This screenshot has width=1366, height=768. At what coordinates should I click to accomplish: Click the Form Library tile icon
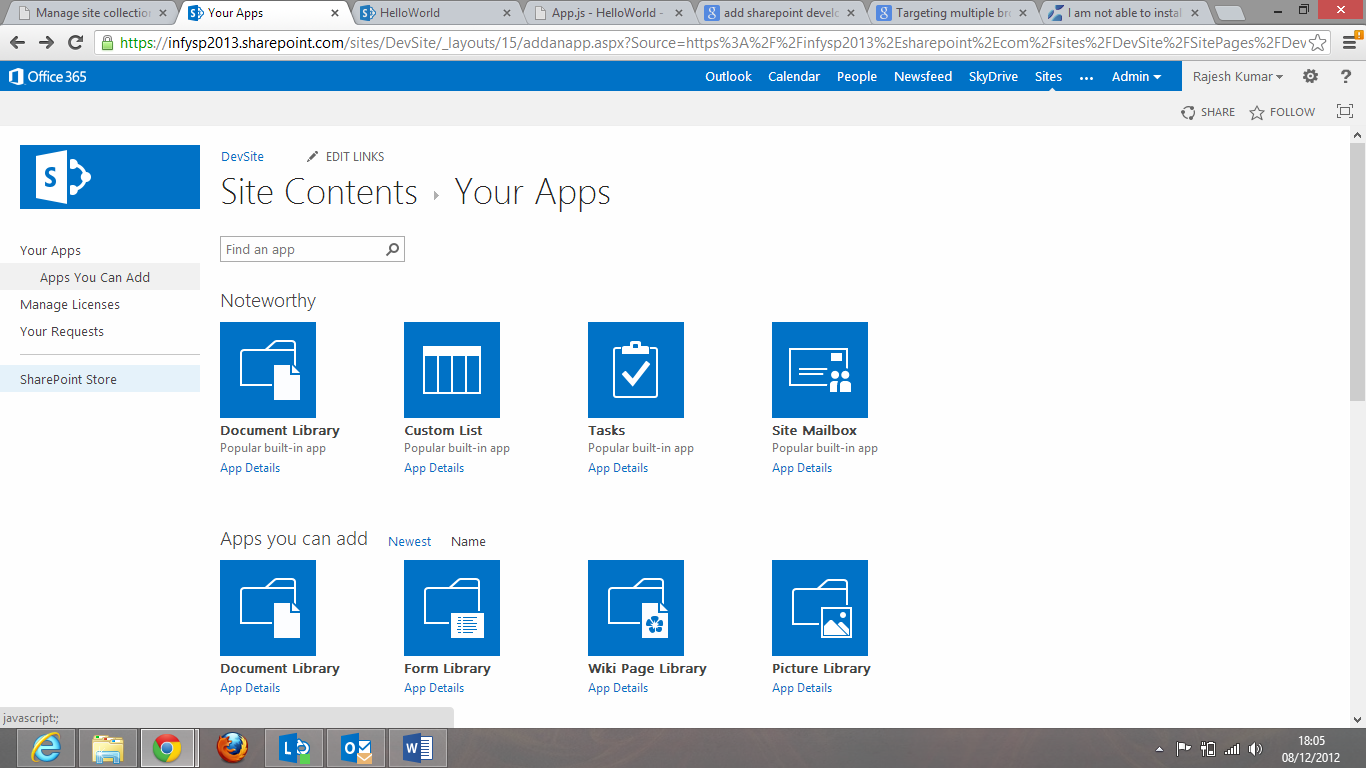coord(451,607)
